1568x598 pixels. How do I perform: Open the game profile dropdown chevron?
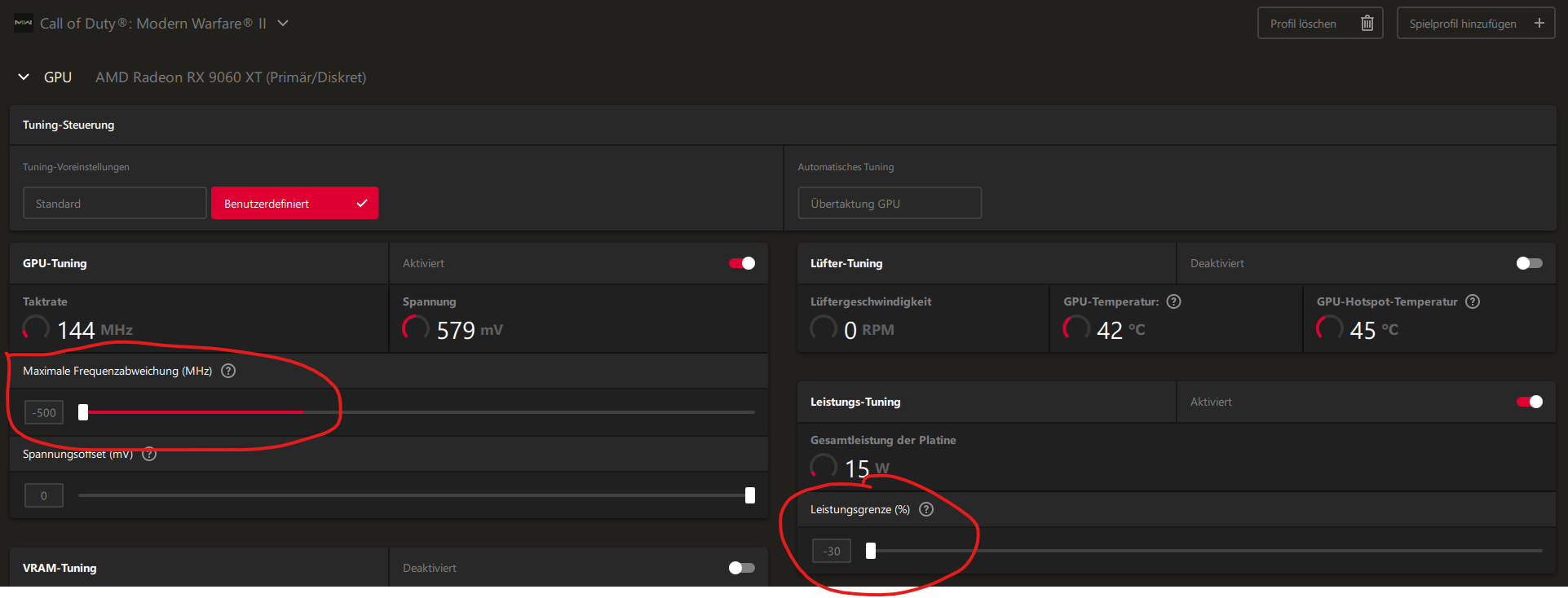(x=283, y=23)
